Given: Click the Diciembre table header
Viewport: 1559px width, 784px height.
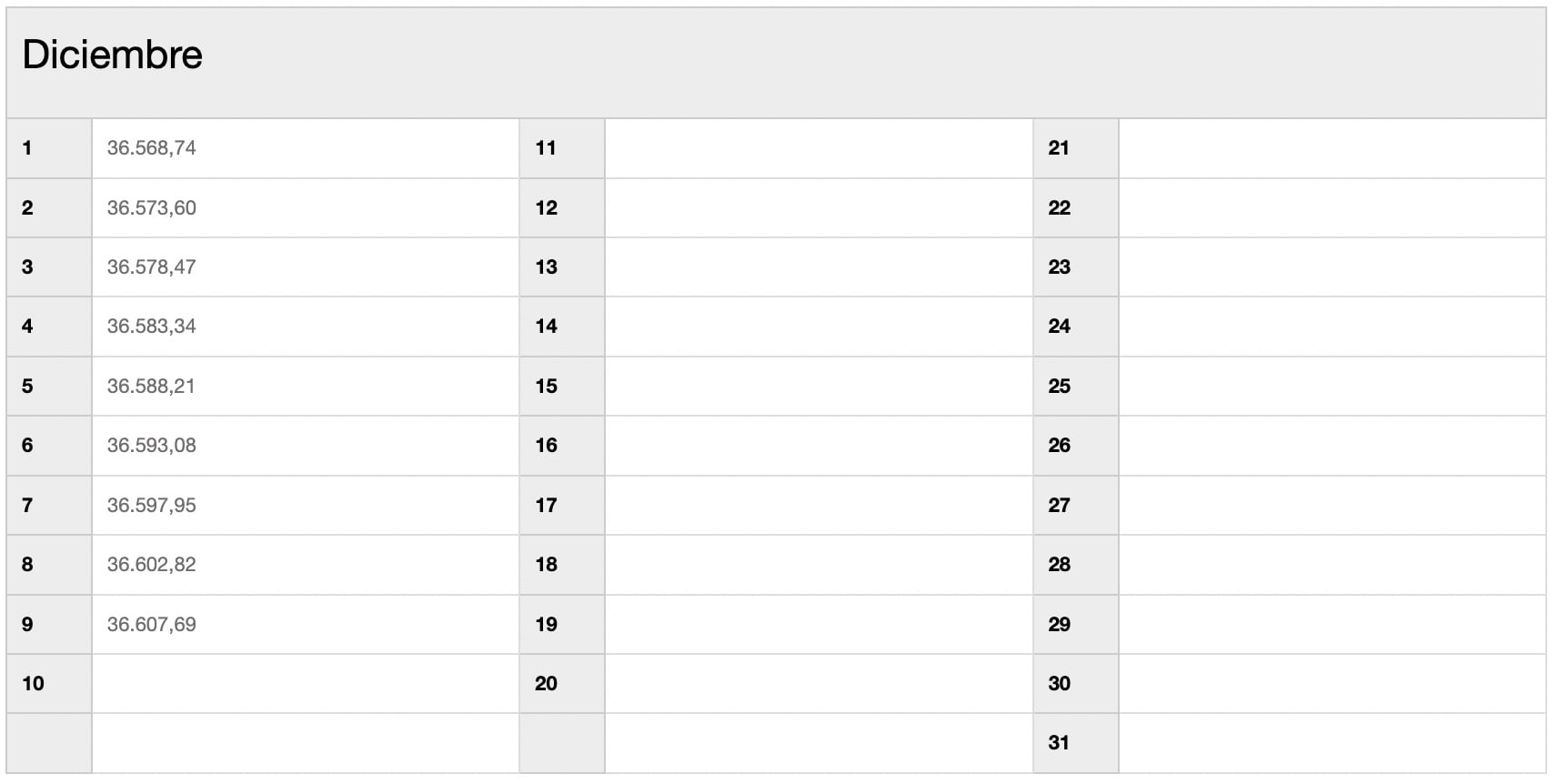Looking at the screenshot, I should [112, 55].
